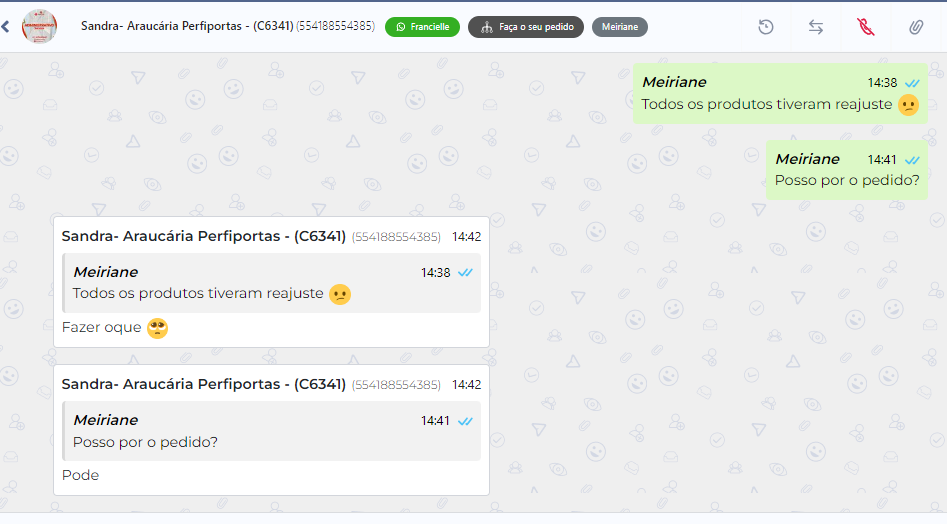Viewport: 947px width, 524px height.
Task: Open conversation history clock icon
Action: coord(766,27)
